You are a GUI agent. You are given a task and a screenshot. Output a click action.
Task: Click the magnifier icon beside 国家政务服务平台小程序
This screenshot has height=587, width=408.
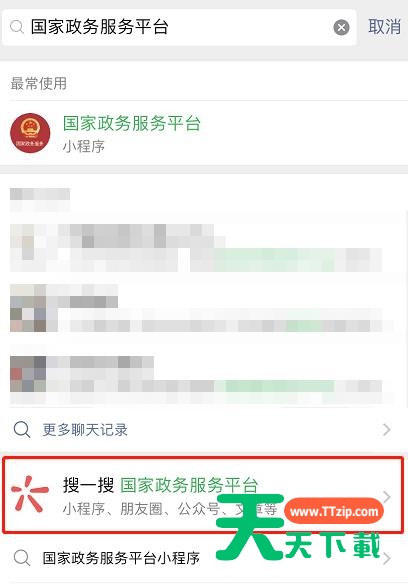pyautogui.click(x=22, y=558)
